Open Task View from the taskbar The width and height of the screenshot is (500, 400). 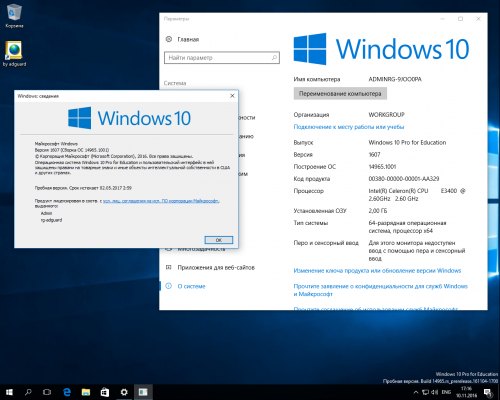point(47,392)
